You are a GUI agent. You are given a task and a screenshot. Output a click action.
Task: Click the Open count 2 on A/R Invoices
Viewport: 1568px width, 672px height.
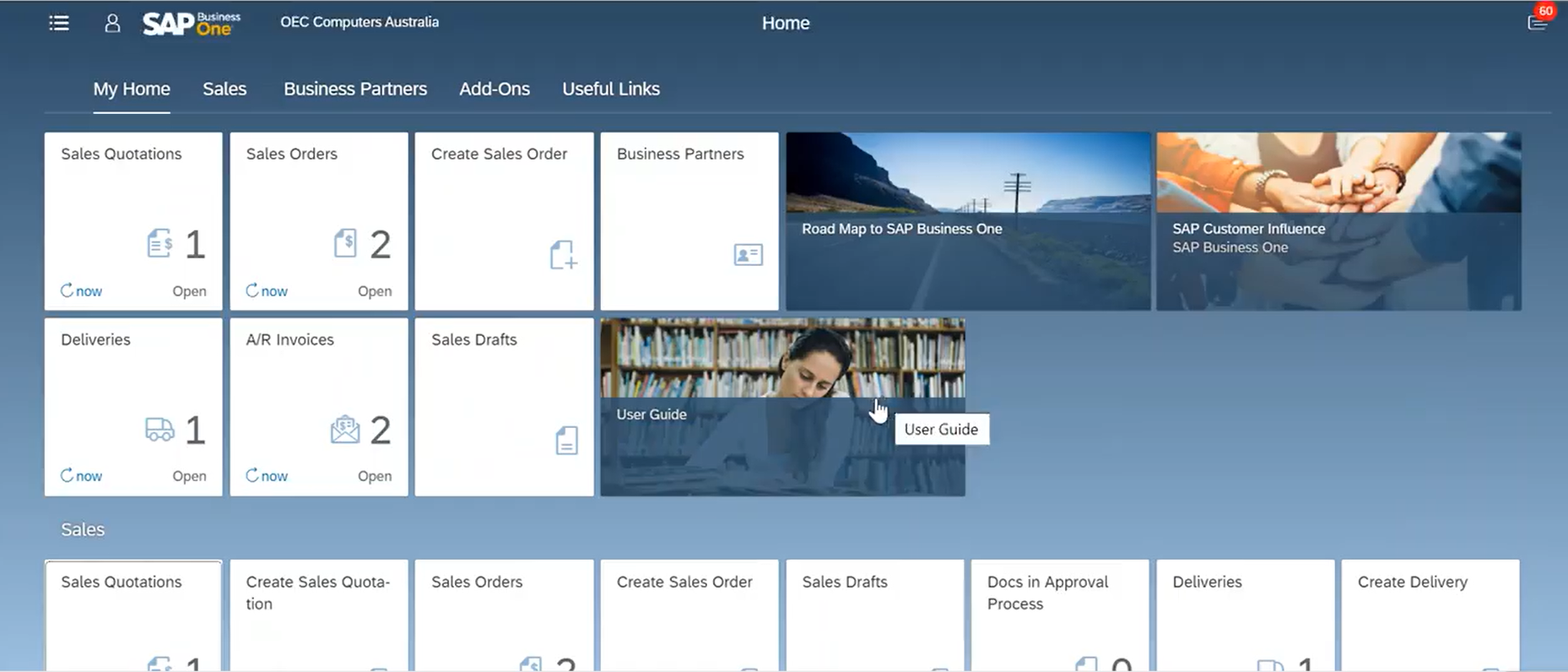pos(381,431)
